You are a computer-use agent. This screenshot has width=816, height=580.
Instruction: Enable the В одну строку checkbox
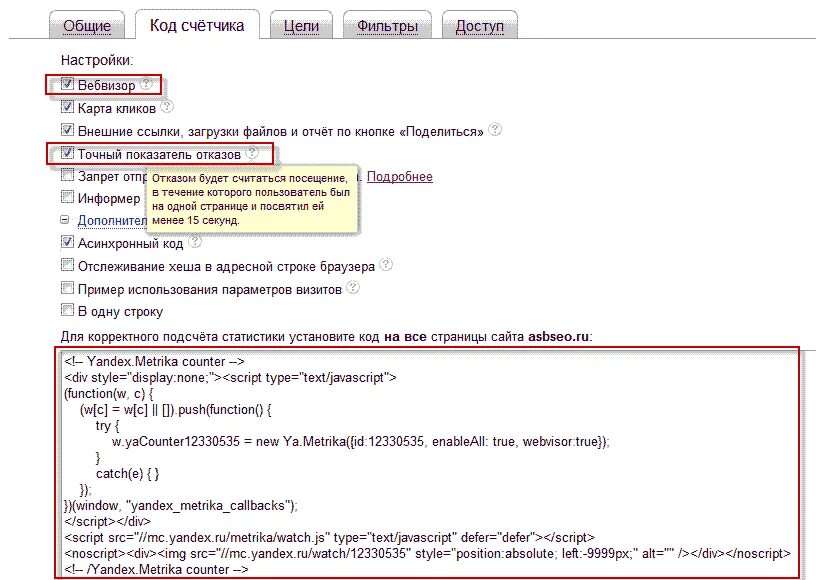pyautogui.click(x=67, y=310)
